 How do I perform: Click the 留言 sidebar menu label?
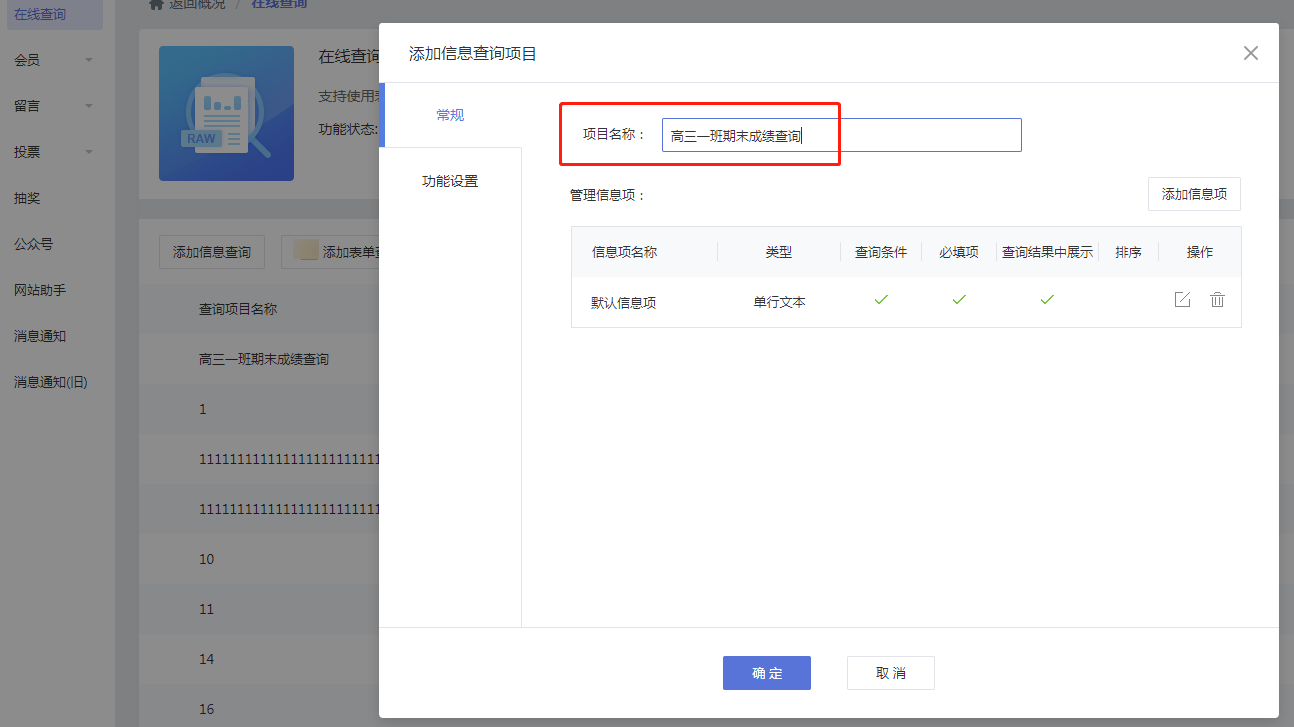tap(27, 106)
